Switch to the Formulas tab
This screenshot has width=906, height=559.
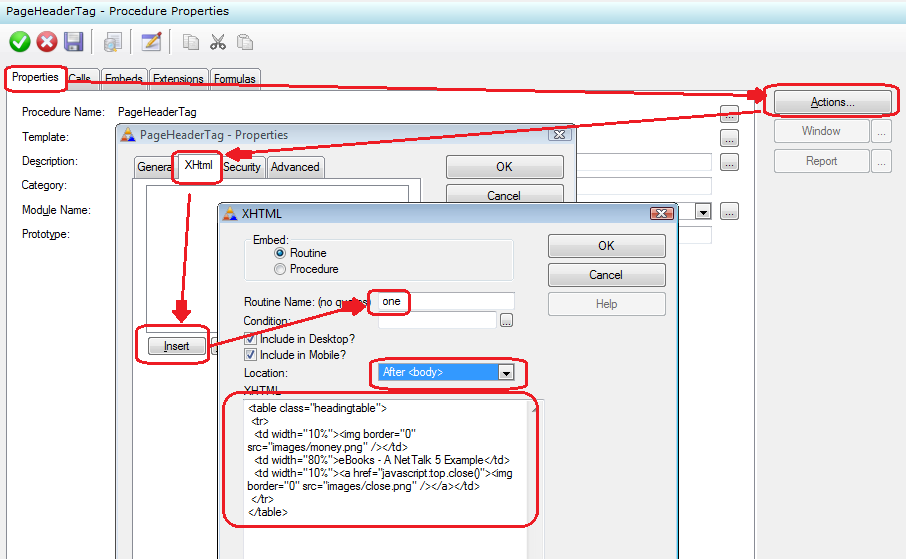[x=234, y=79]
